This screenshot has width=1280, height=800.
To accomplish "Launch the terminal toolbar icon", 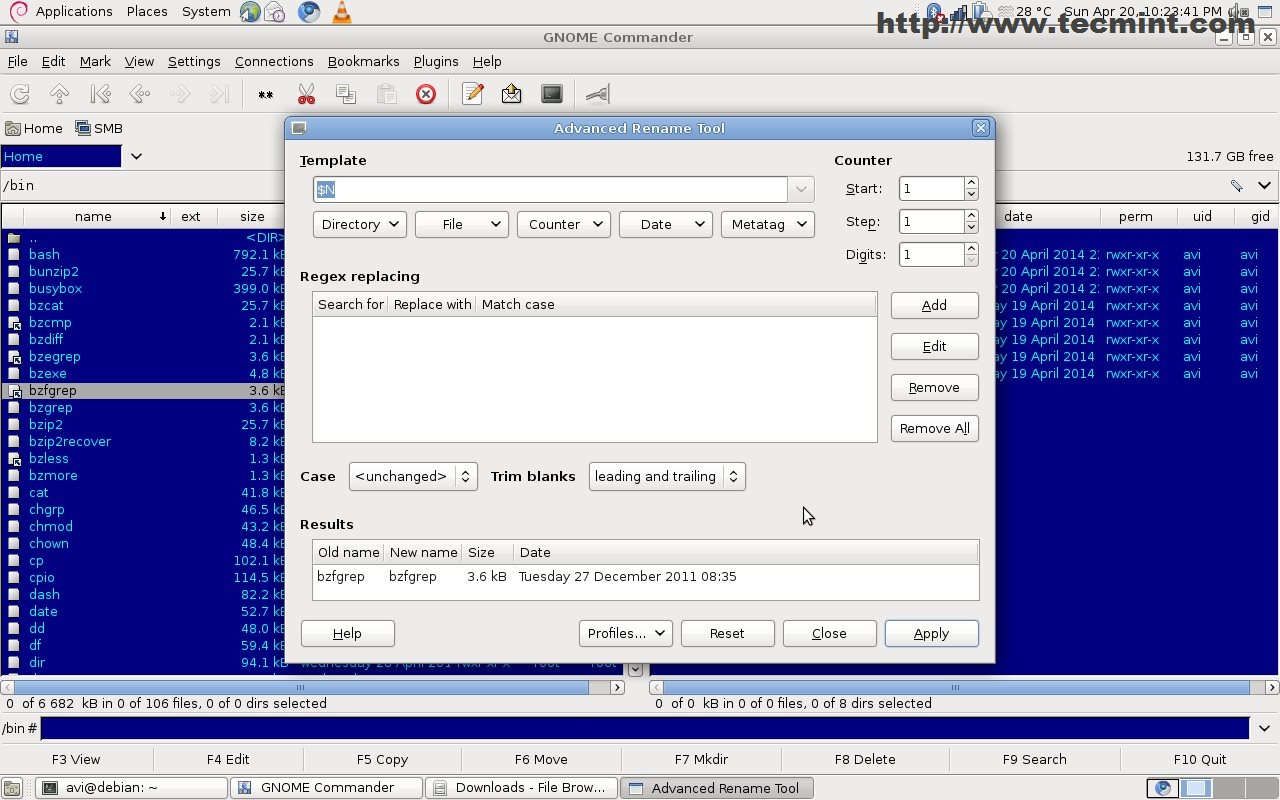I will coord(552,94).
